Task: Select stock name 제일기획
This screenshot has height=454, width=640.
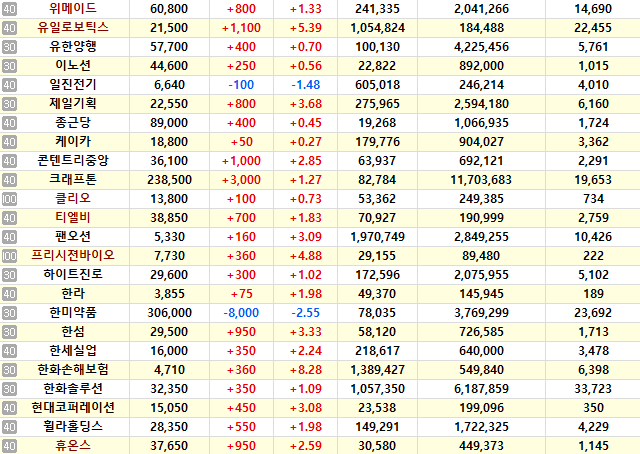Action: coord(73,103)
